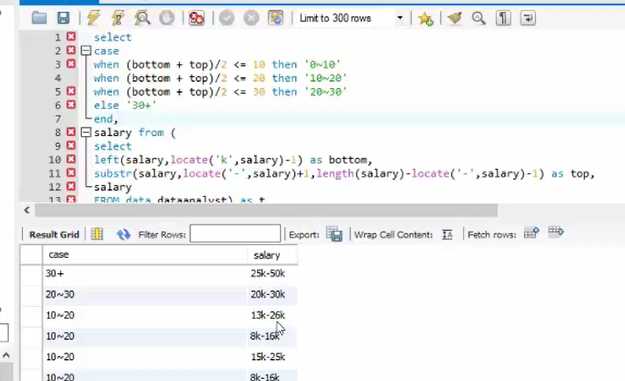Select the '13k-26k' salary cell

[x=273, y=315]
